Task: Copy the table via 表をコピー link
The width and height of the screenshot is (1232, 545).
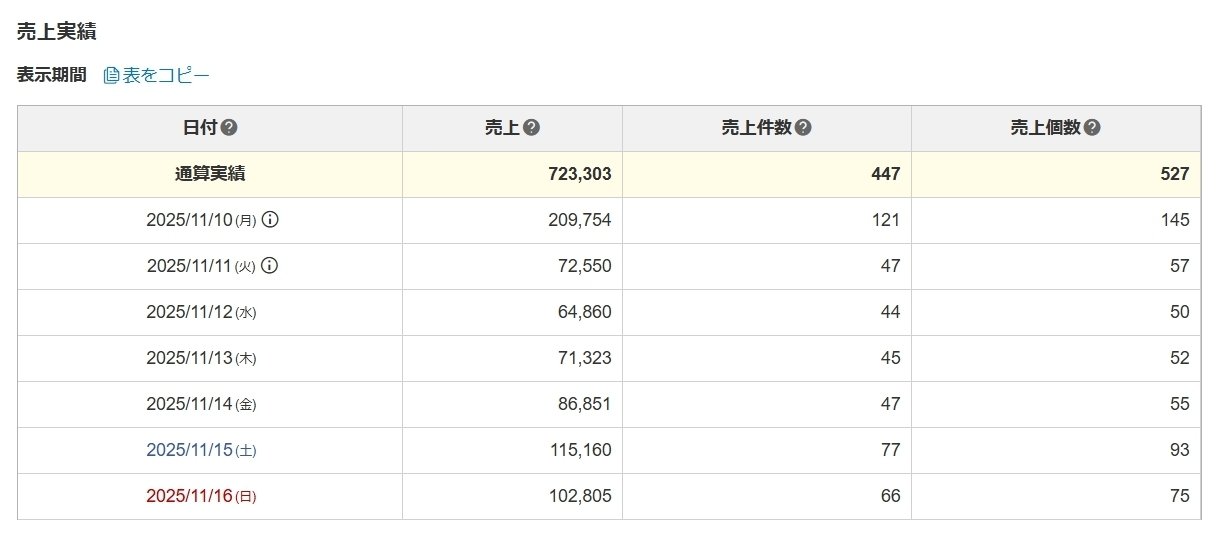Action: [x=166, y=76]
